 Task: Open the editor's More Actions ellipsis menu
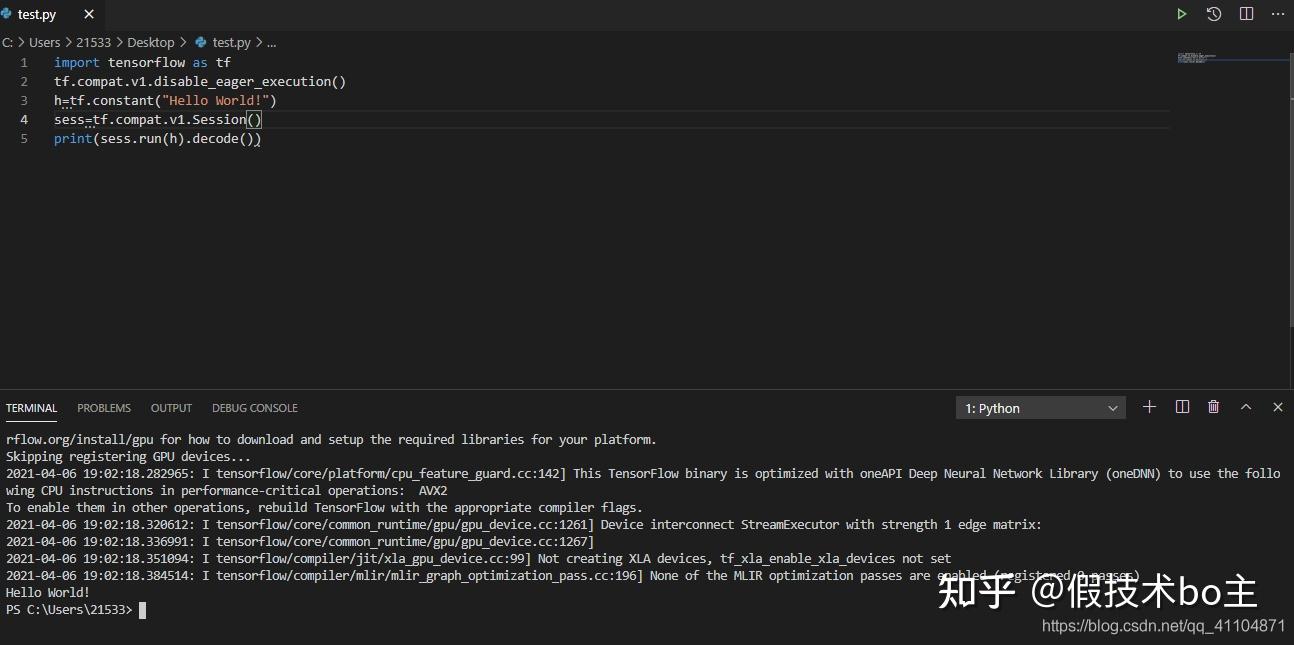[x=1277, y=14]
